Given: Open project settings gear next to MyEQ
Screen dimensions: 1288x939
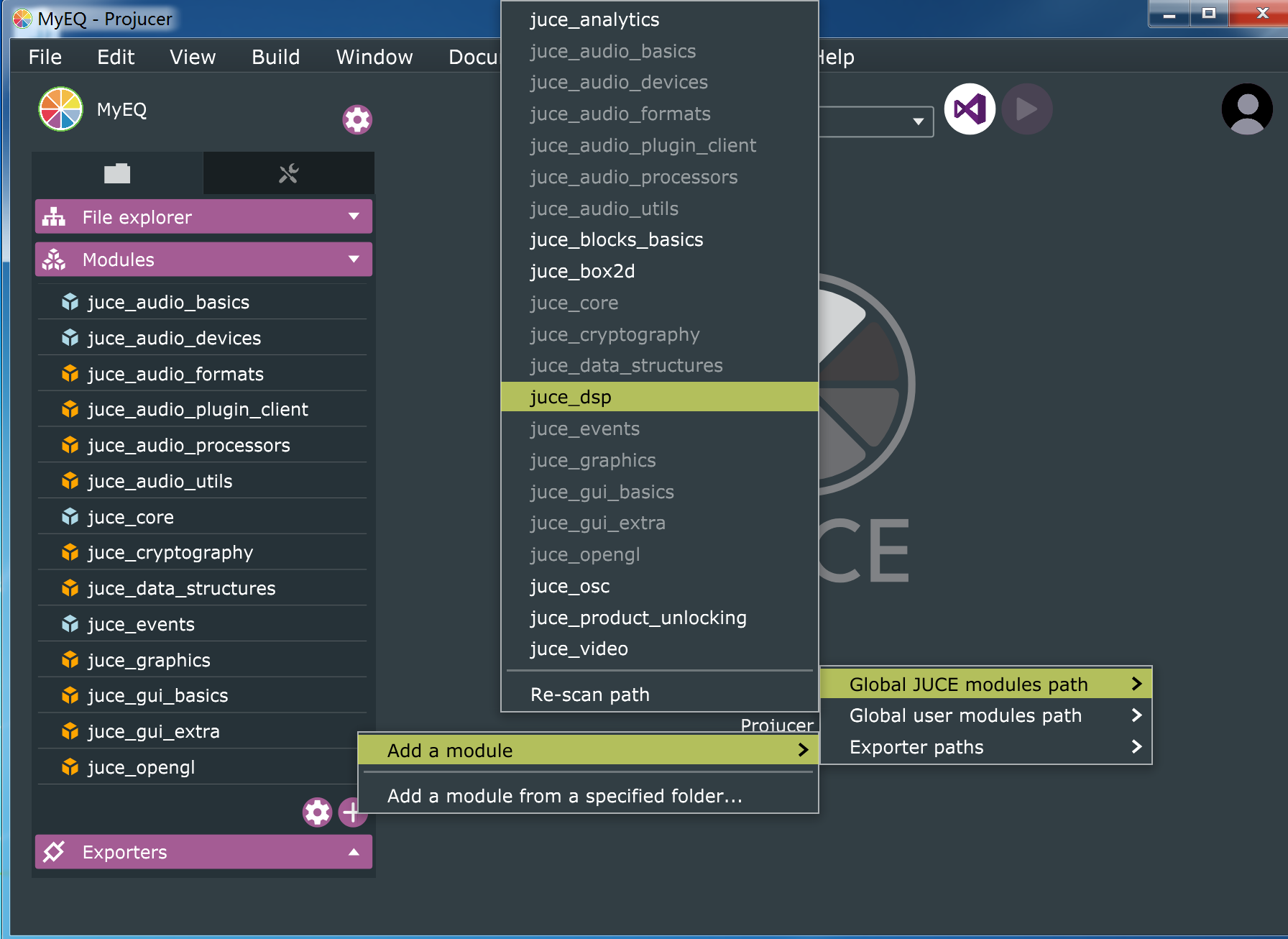Looking at the screenshot, I should (x=357, y=119).
